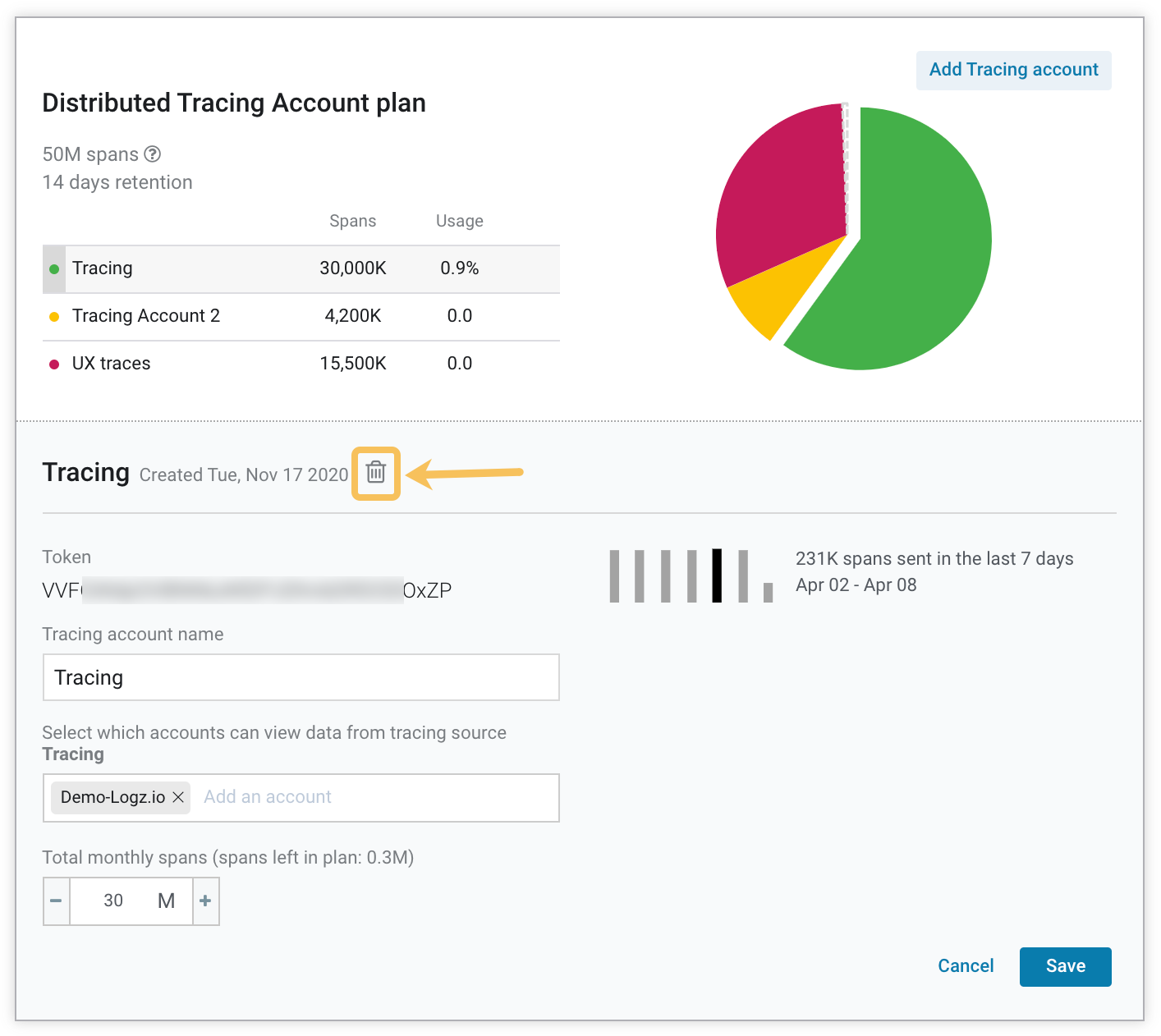Screen dimensions: 1161x1036
Task: Cancel the tracing account edits
Action: pyautogui.click(x=965, y=966)
